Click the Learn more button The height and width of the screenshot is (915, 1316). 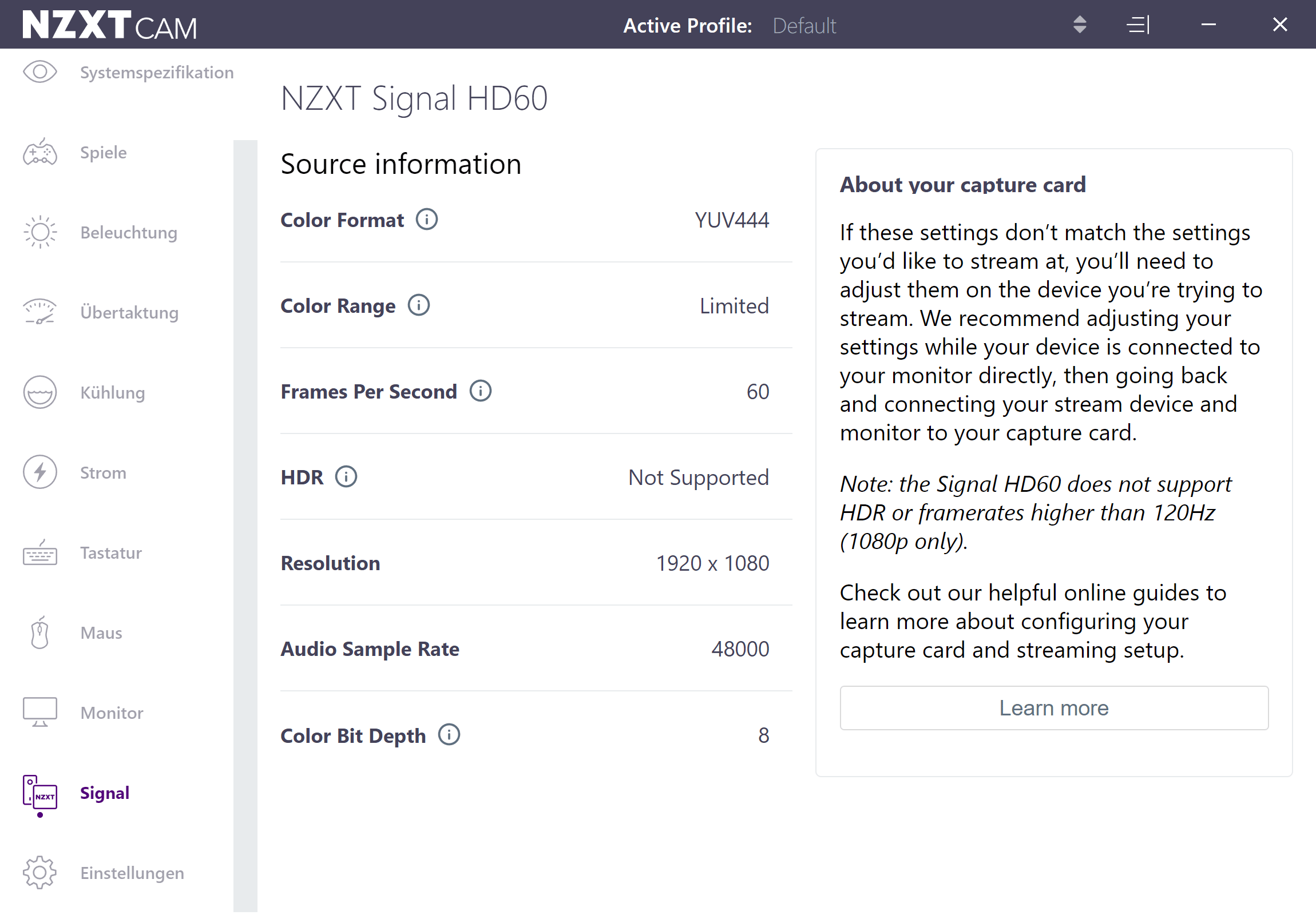tap(1053, 708)
